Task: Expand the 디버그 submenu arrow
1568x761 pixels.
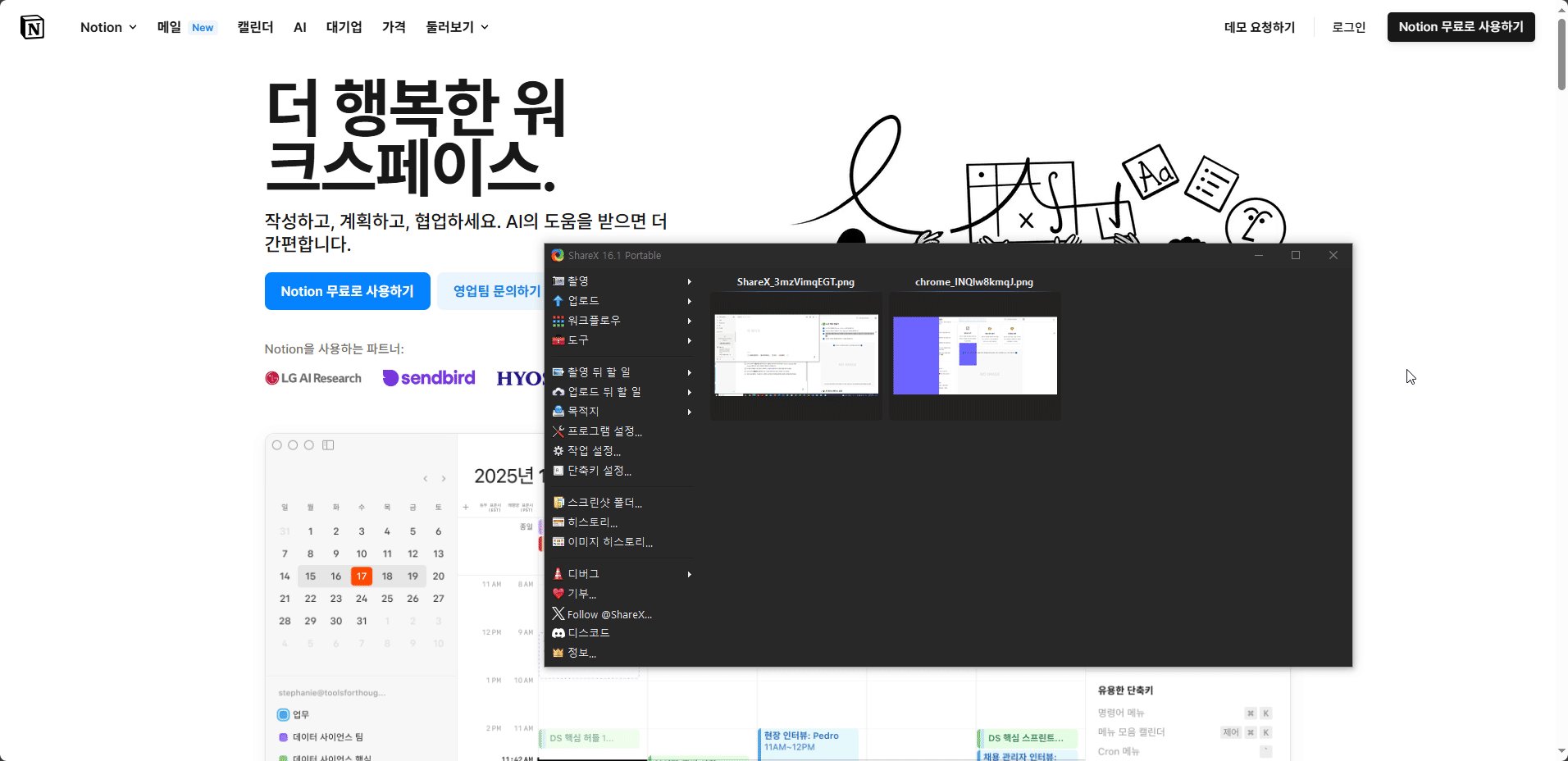Action: pyautogui.click(x=690, y=574)
